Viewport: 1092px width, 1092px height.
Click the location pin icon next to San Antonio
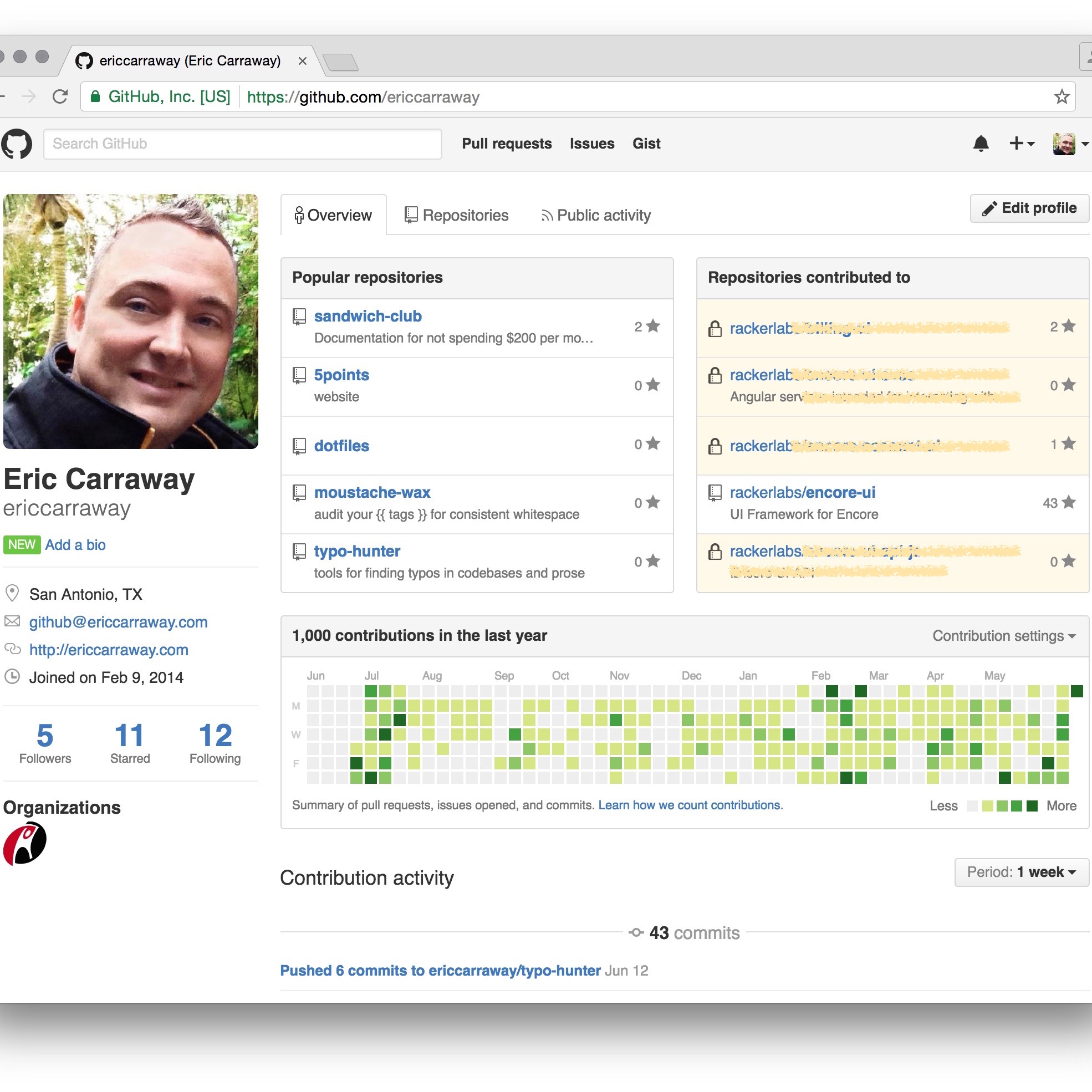pos(14,593)
